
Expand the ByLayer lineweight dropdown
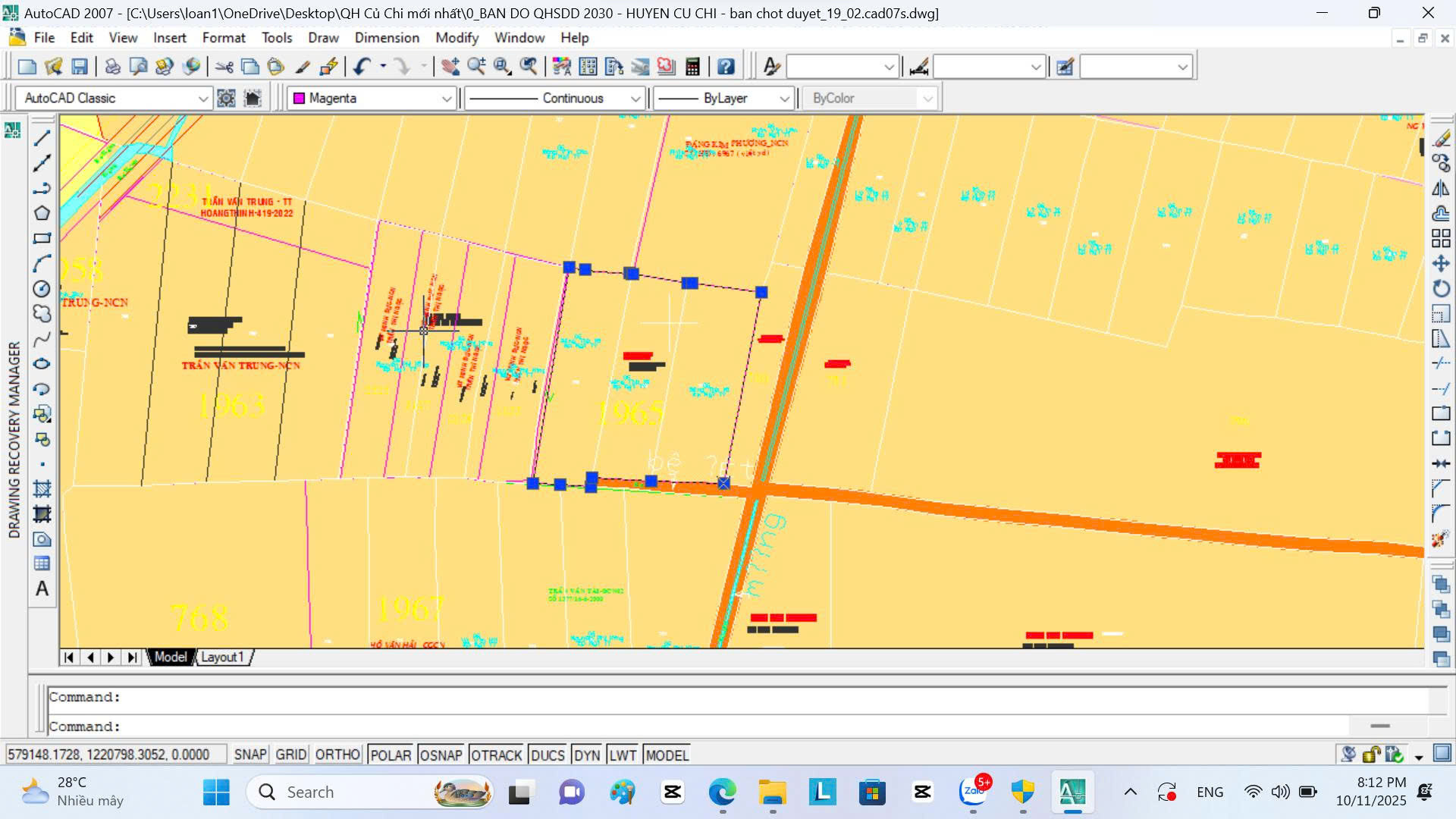pyautogui.click(x=784, y=99)
